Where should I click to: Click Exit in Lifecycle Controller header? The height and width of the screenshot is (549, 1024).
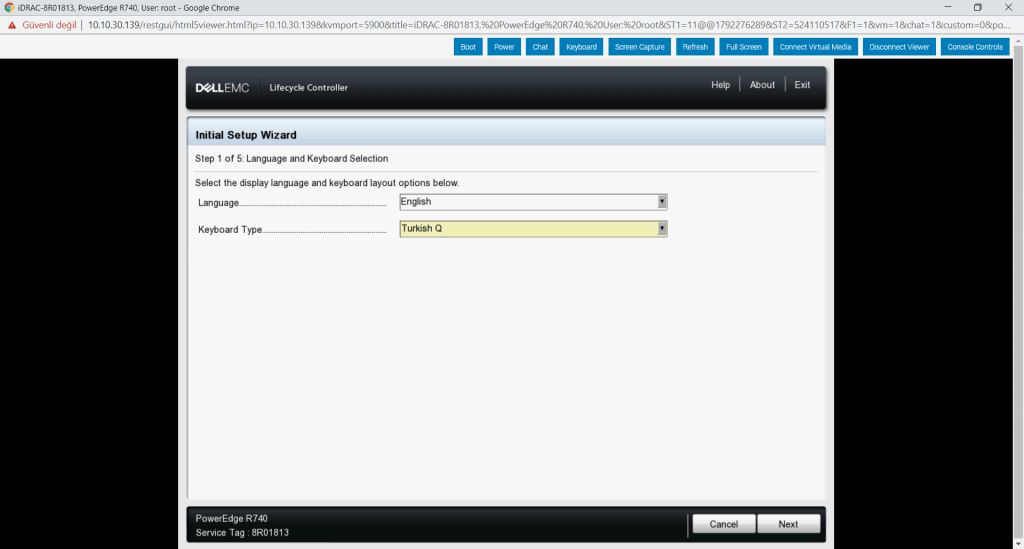pyautogui.click(x=802, y=85)
